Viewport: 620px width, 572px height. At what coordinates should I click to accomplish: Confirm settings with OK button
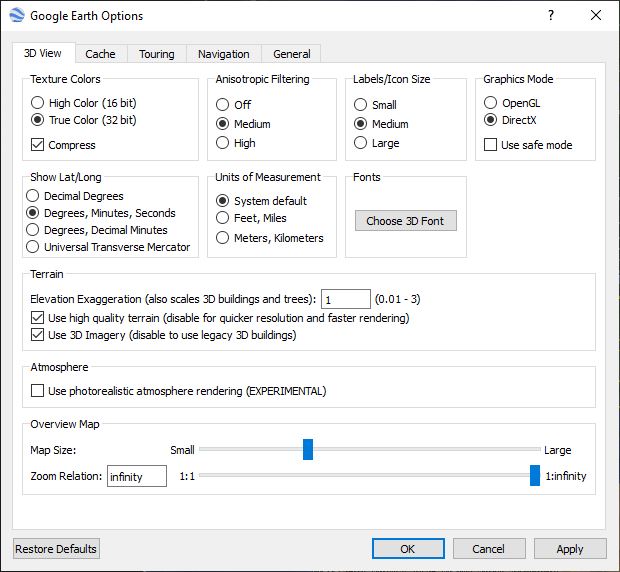408,549
